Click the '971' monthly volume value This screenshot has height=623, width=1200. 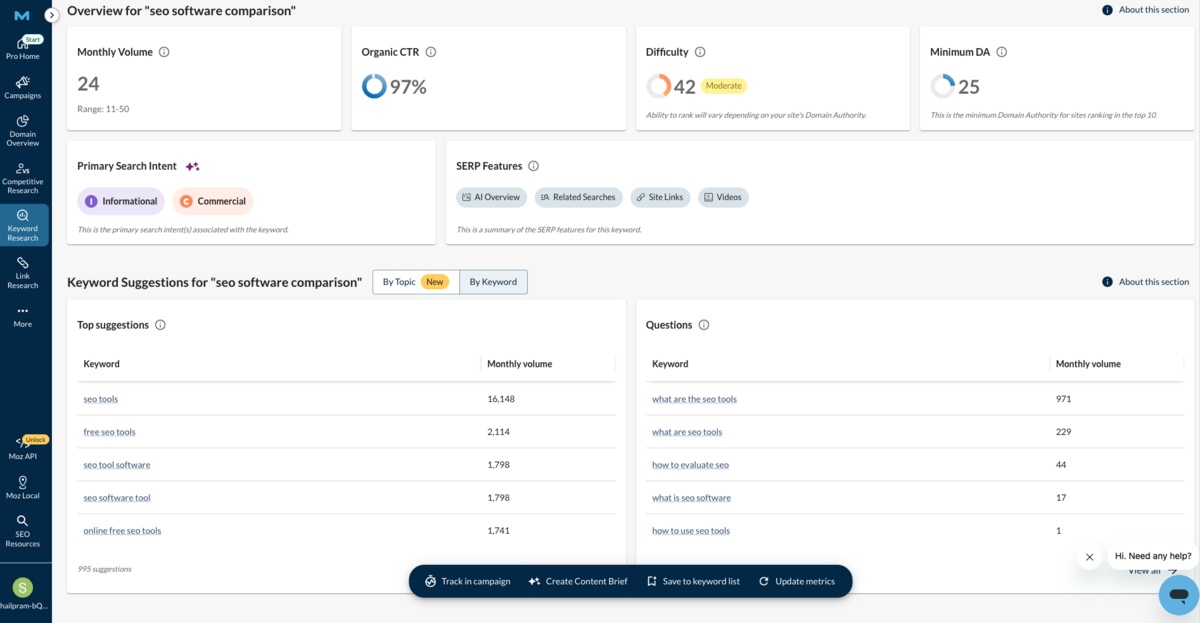point(1063,399)
